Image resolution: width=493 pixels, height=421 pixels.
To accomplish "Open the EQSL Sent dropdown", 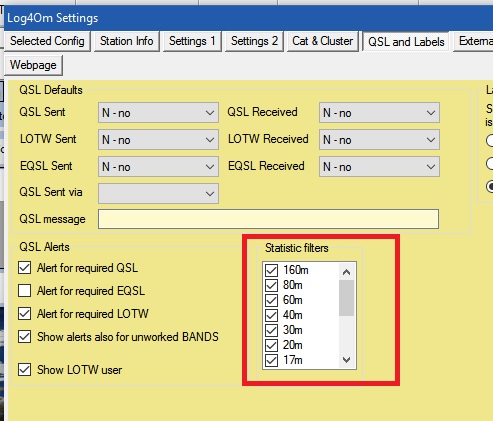I will click(158, 167).
